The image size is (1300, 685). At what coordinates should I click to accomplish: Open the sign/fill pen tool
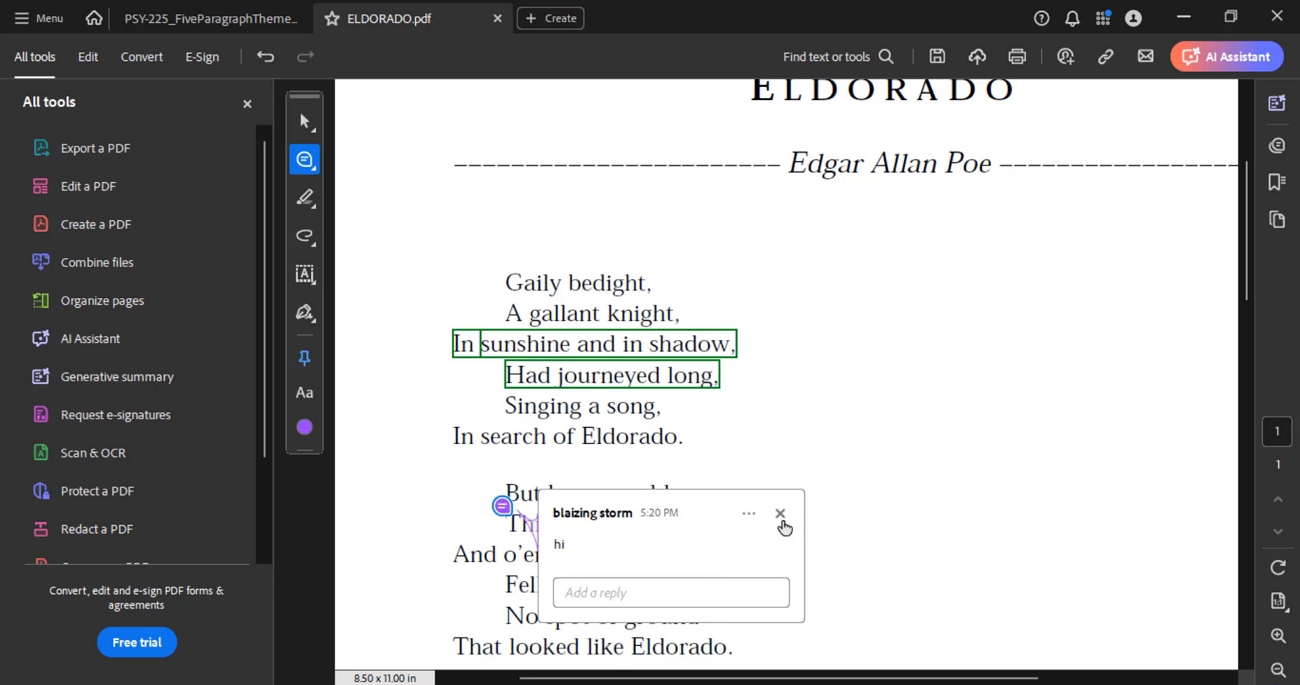pyautogui.click(x=305, y=313)
